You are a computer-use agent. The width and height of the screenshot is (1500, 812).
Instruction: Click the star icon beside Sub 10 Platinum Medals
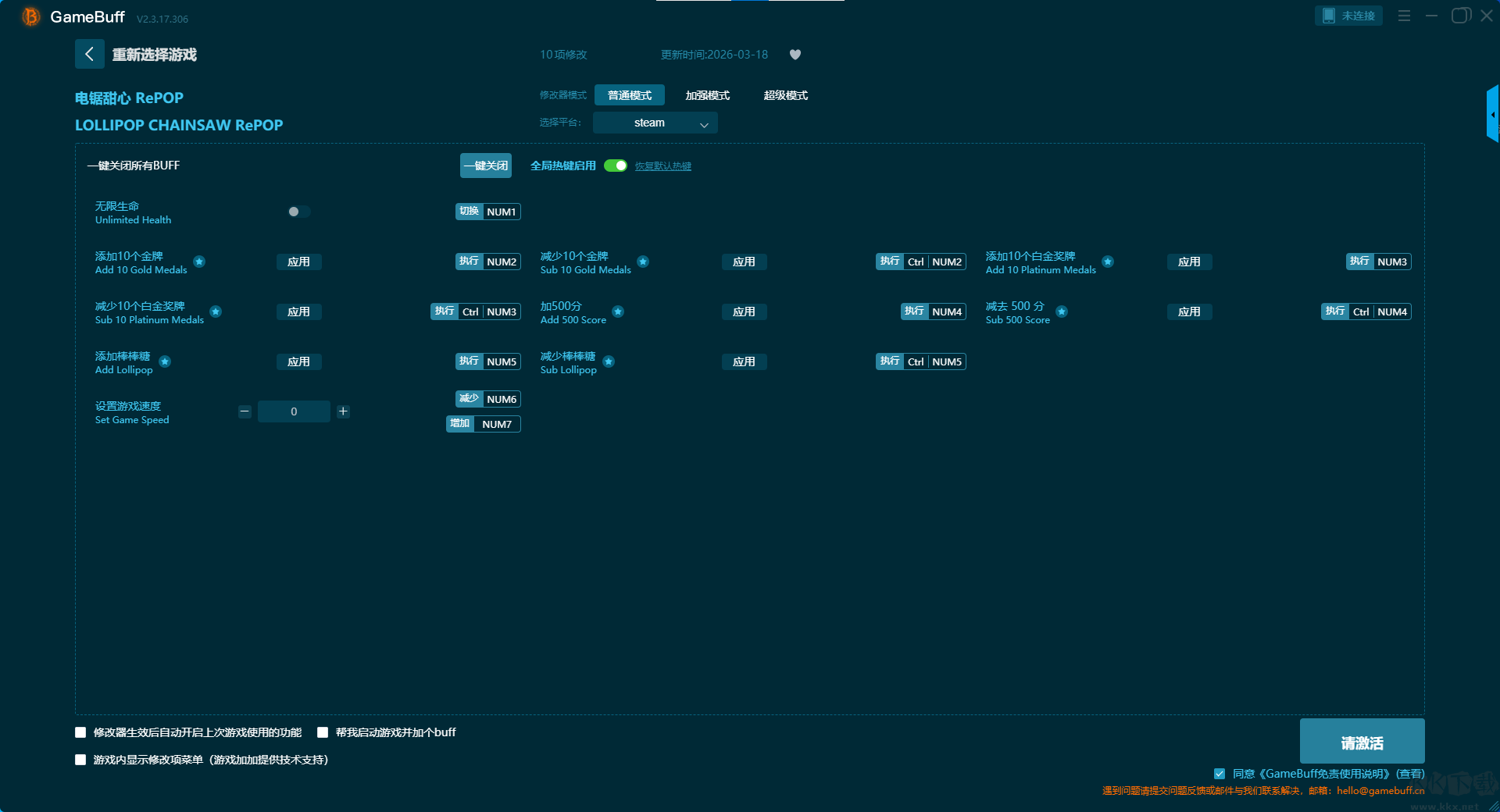coord(216,312)
